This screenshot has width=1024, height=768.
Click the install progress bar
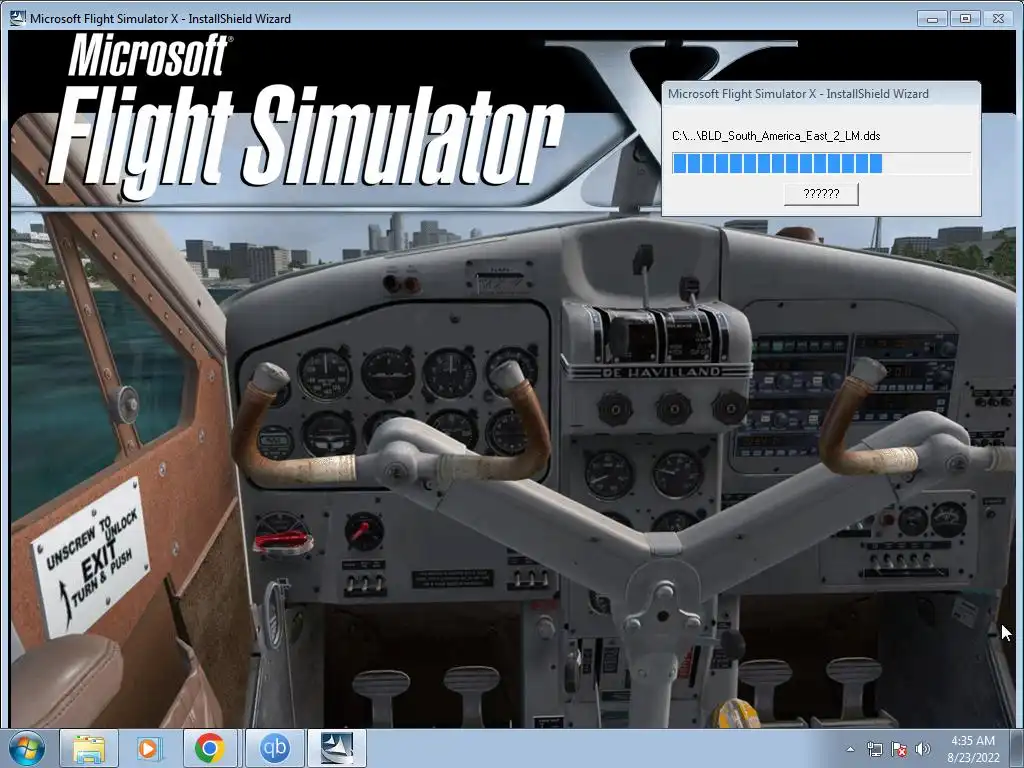pos(822,163)
